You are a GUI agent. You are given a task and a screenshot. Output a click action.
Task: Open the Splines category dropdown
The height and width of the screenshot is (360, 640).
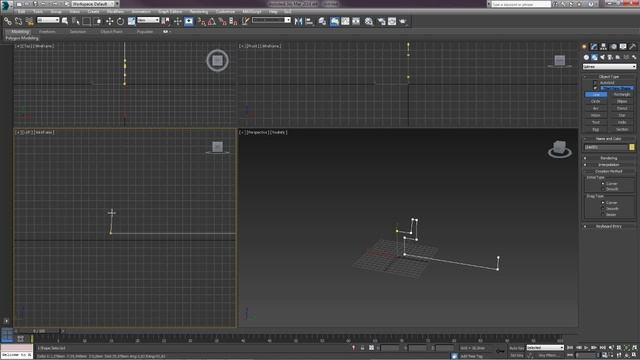(x=609, y=67)
